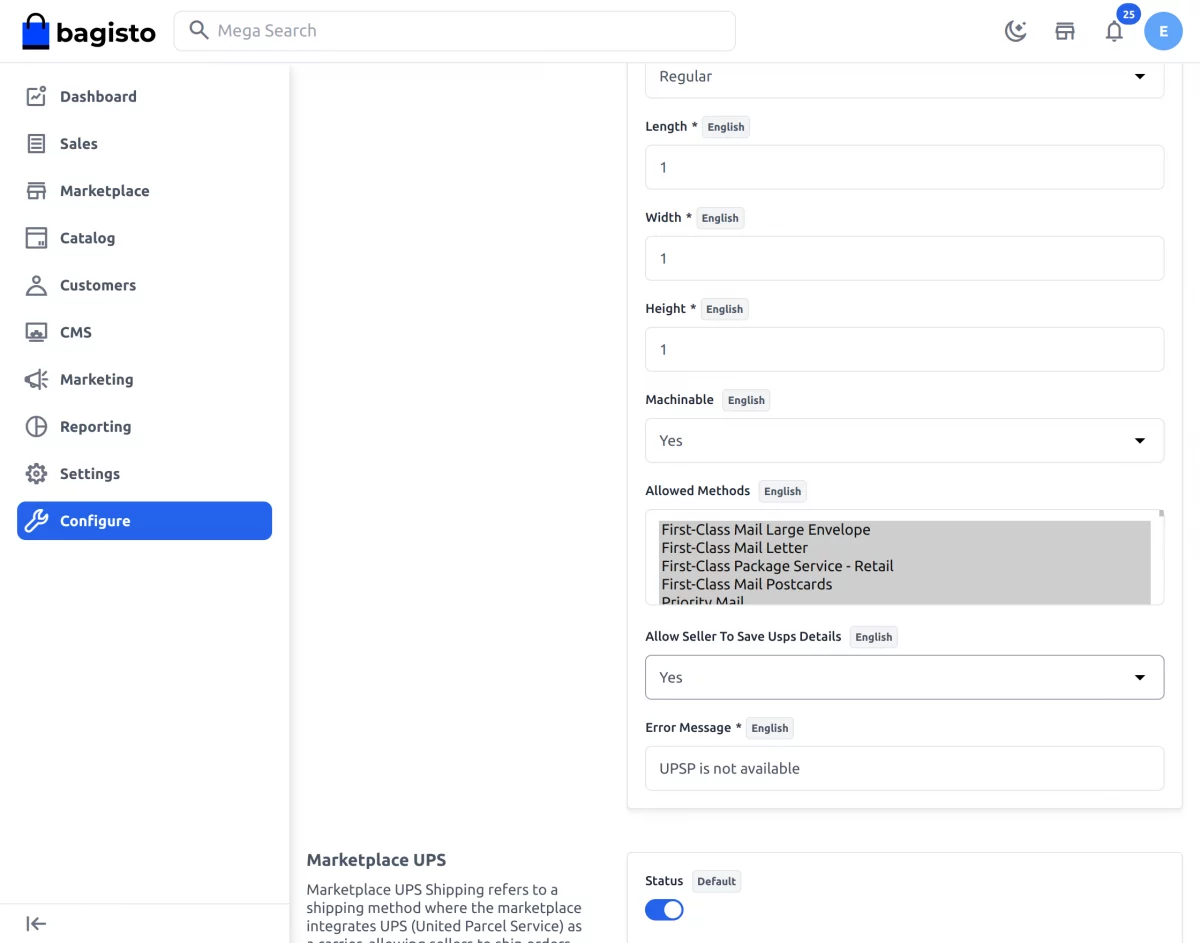Open the Dashboard sidebar icon
This screenshot has width=1200, height=943.
click(36, 96)
